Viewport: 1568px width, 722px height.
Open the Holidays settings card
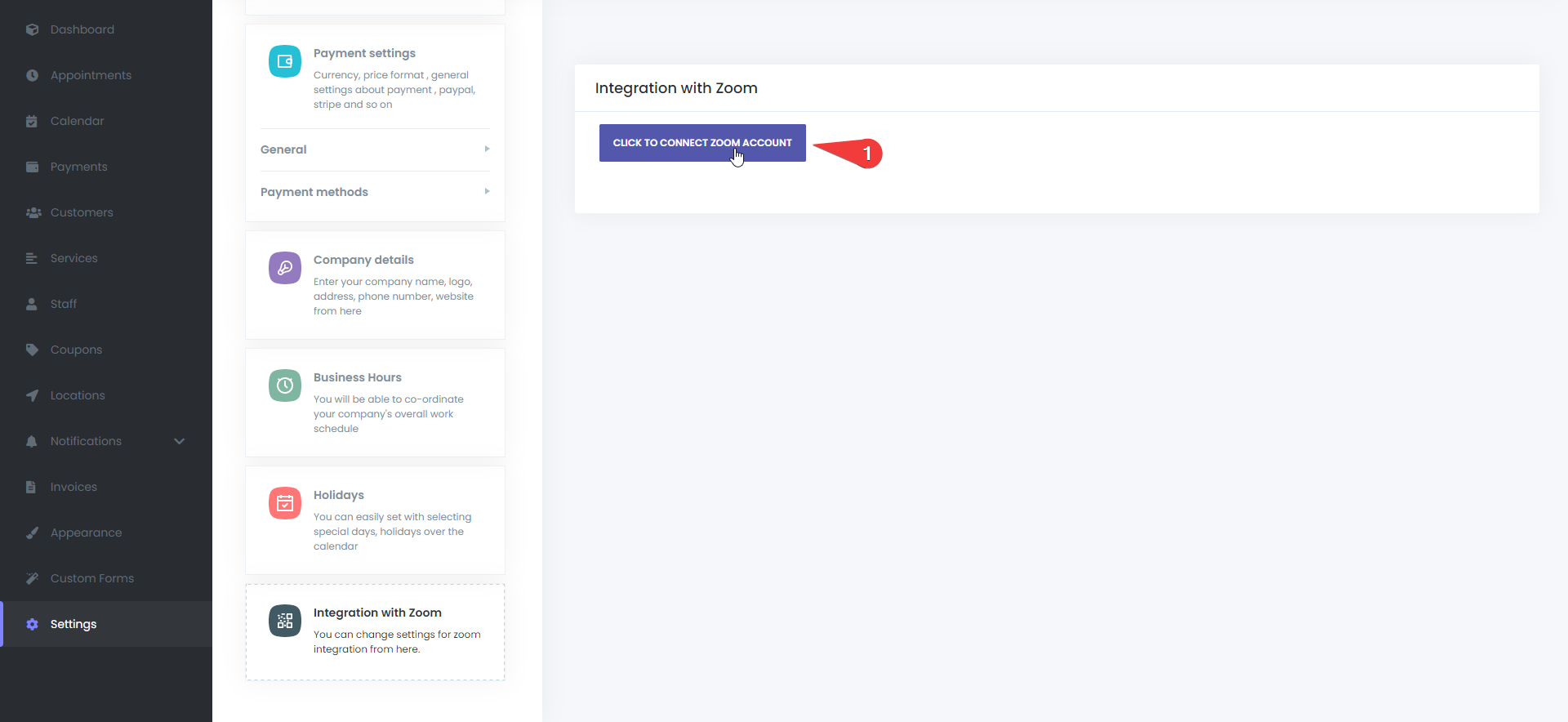pos(375,520)
